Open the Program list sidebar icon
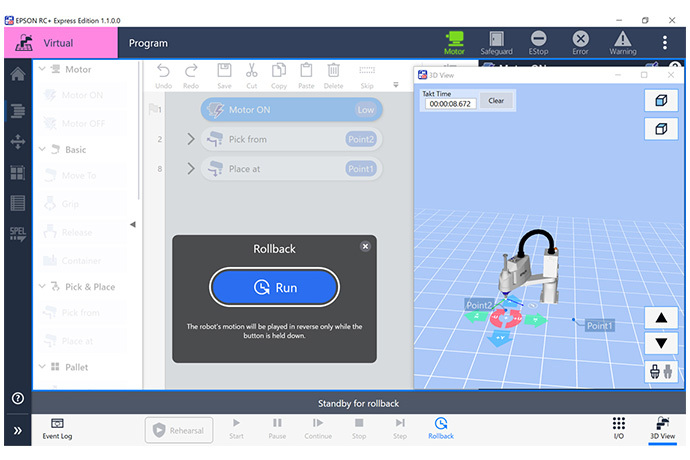690x460 pixels. 18,110
